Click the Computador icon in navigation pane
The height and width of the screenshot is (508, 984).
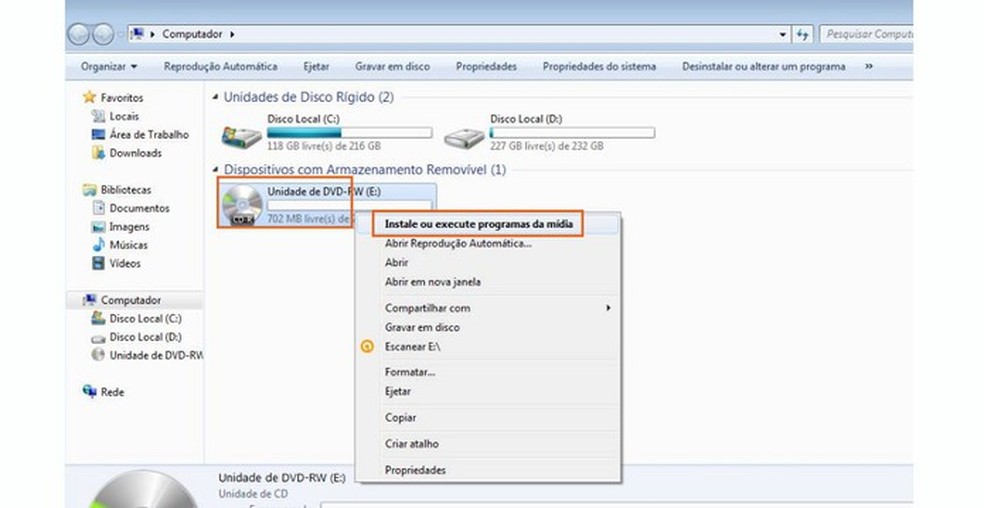coord(90,300)
